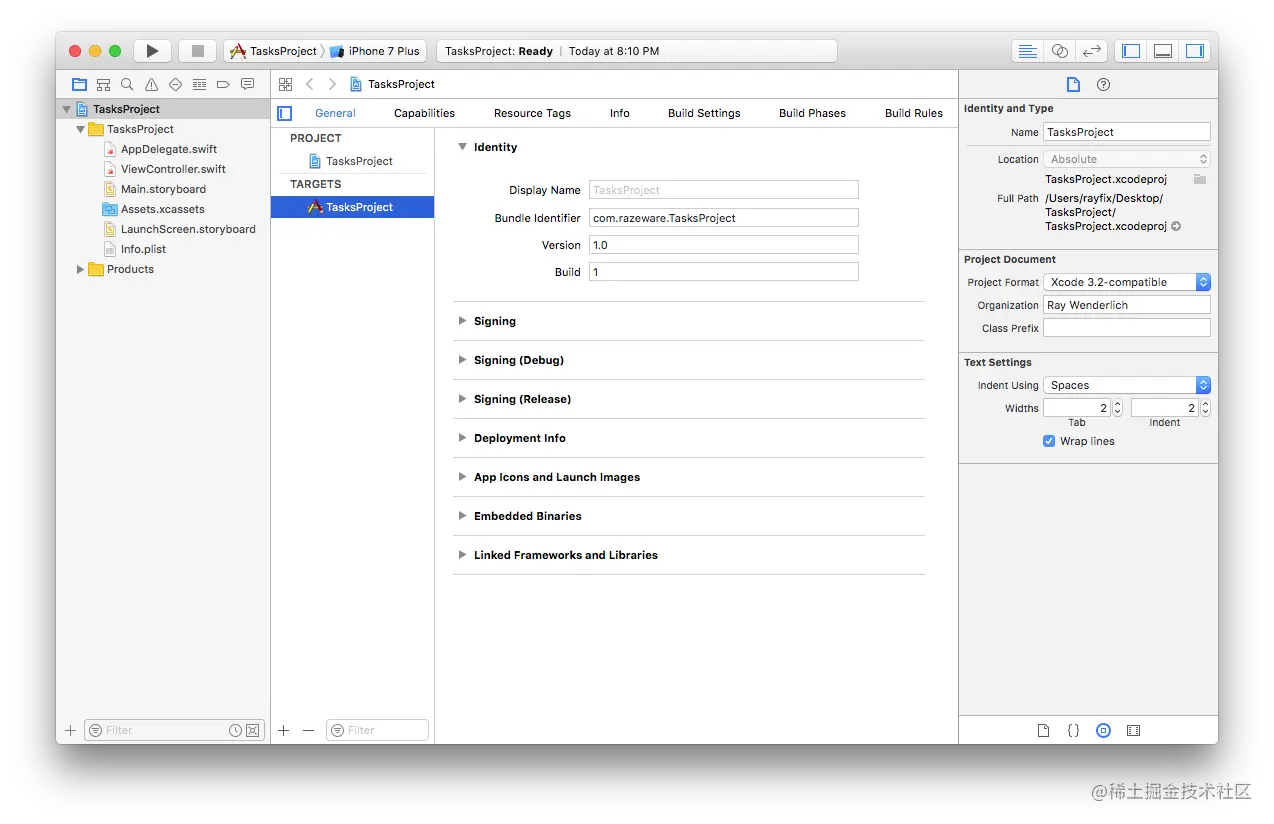Open the File Template library

pos(1043,730)
